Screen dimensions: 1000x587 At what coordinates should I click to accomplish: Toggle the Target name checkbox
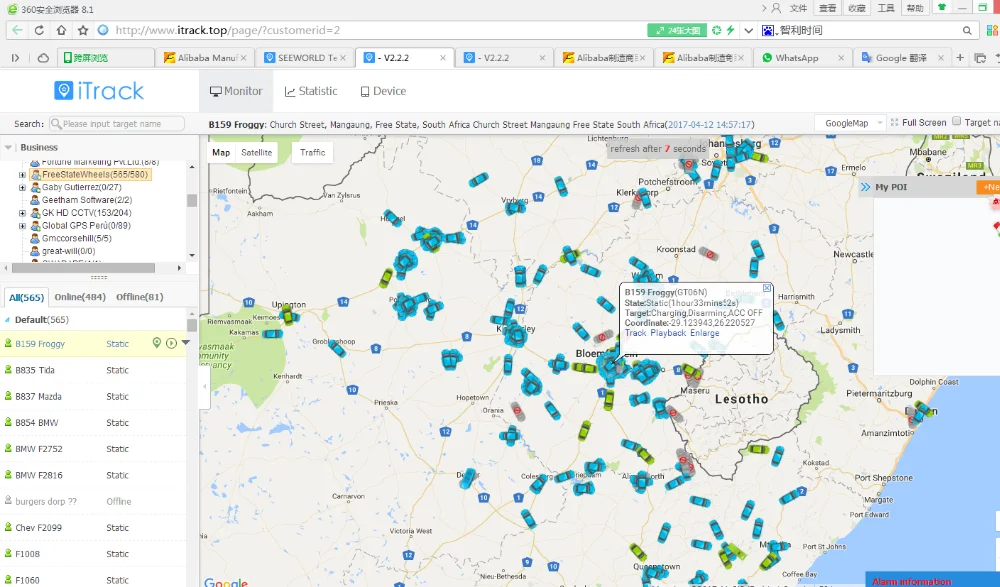956,122
